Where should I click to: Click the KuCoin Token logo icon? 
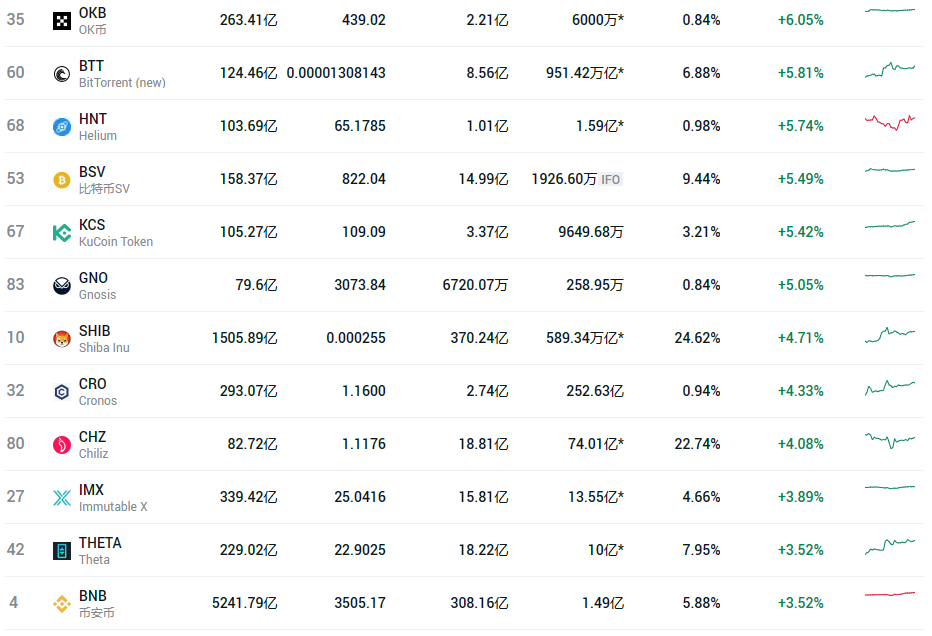click(61, 232)
